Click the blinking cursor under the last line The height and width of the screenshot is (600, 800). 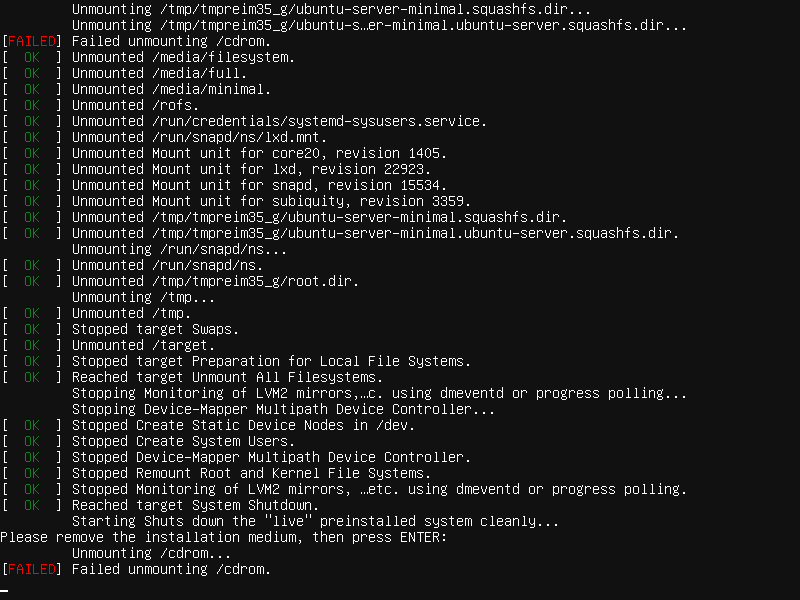(5, 591)
